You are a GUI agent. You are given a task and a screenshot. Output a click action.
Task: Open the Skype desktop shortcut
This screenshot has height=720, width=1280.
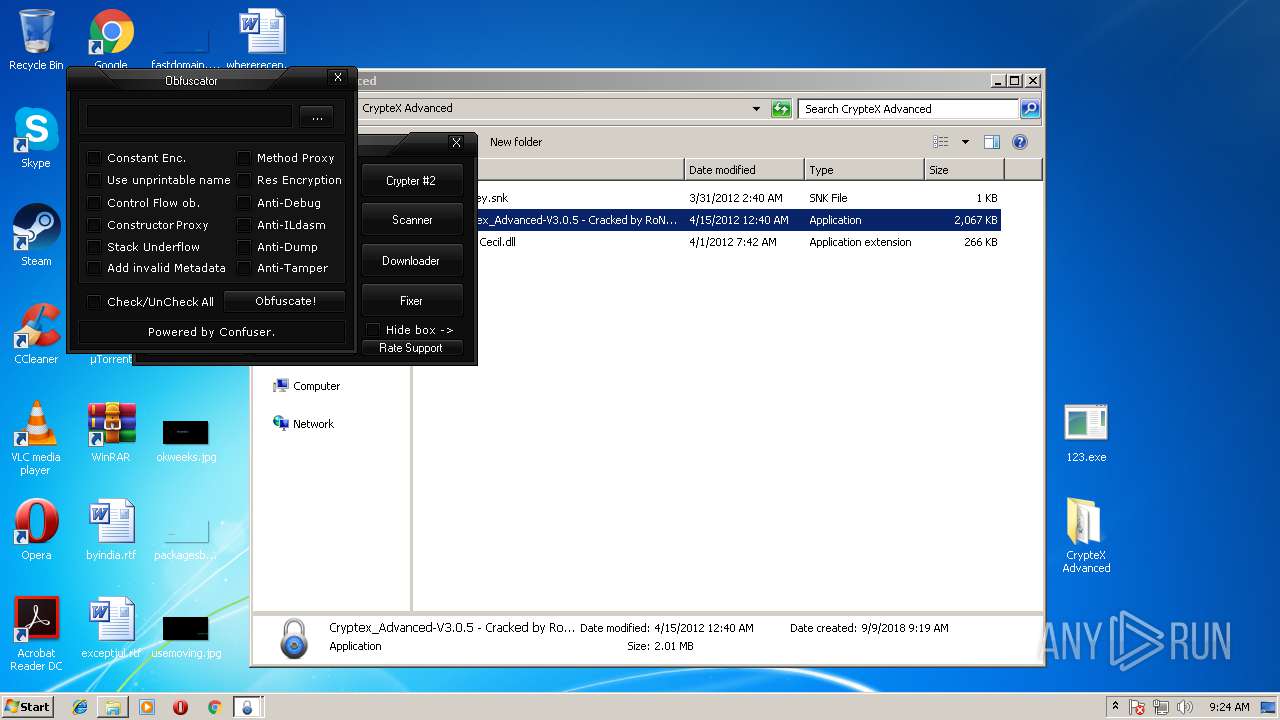pos(36,137)
